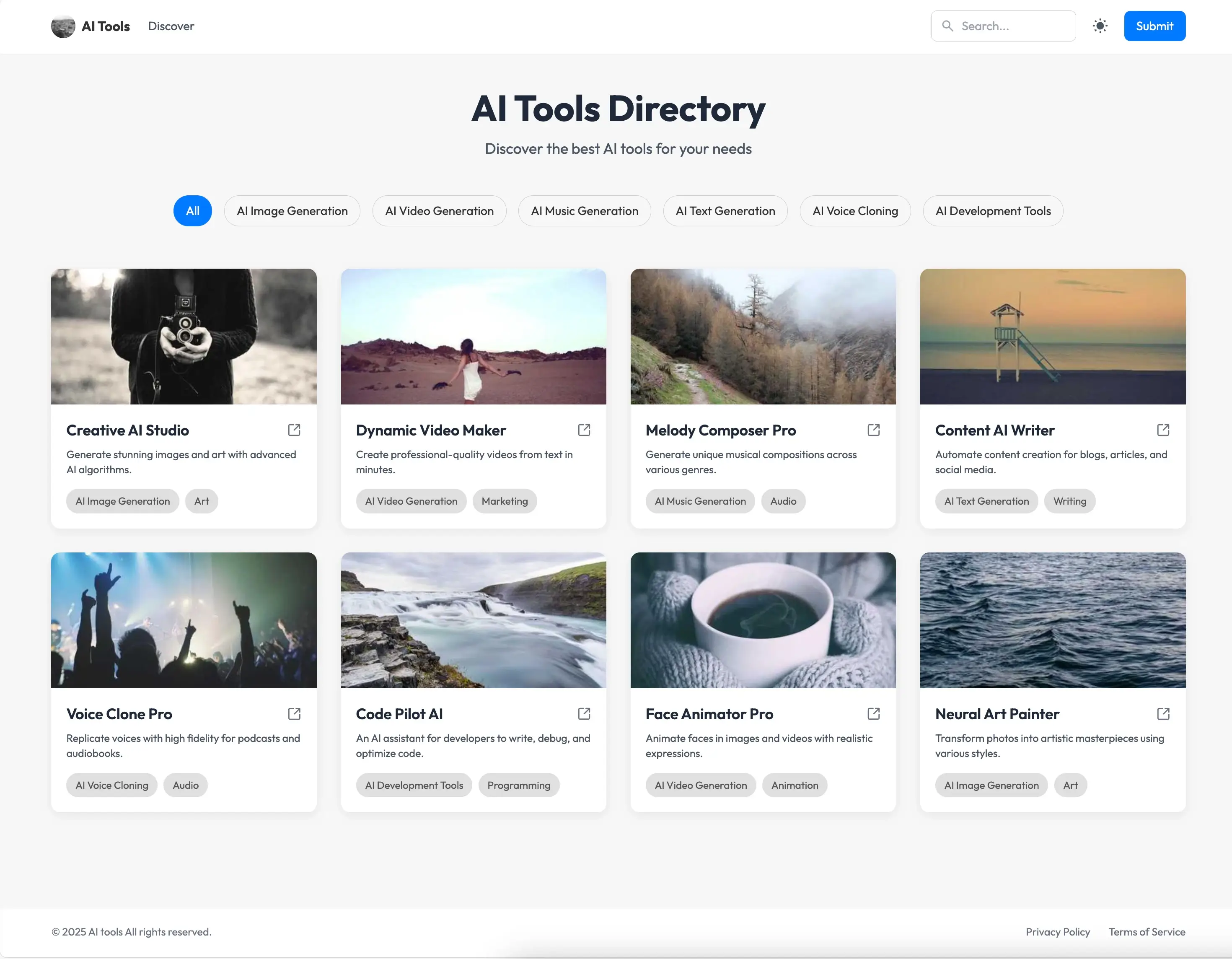The width and height of the screenshot is (1232, 959).
Task: Click the Audio tag on Melody Composer Pro
Action: pyautogui.click(x=783, y=501)
